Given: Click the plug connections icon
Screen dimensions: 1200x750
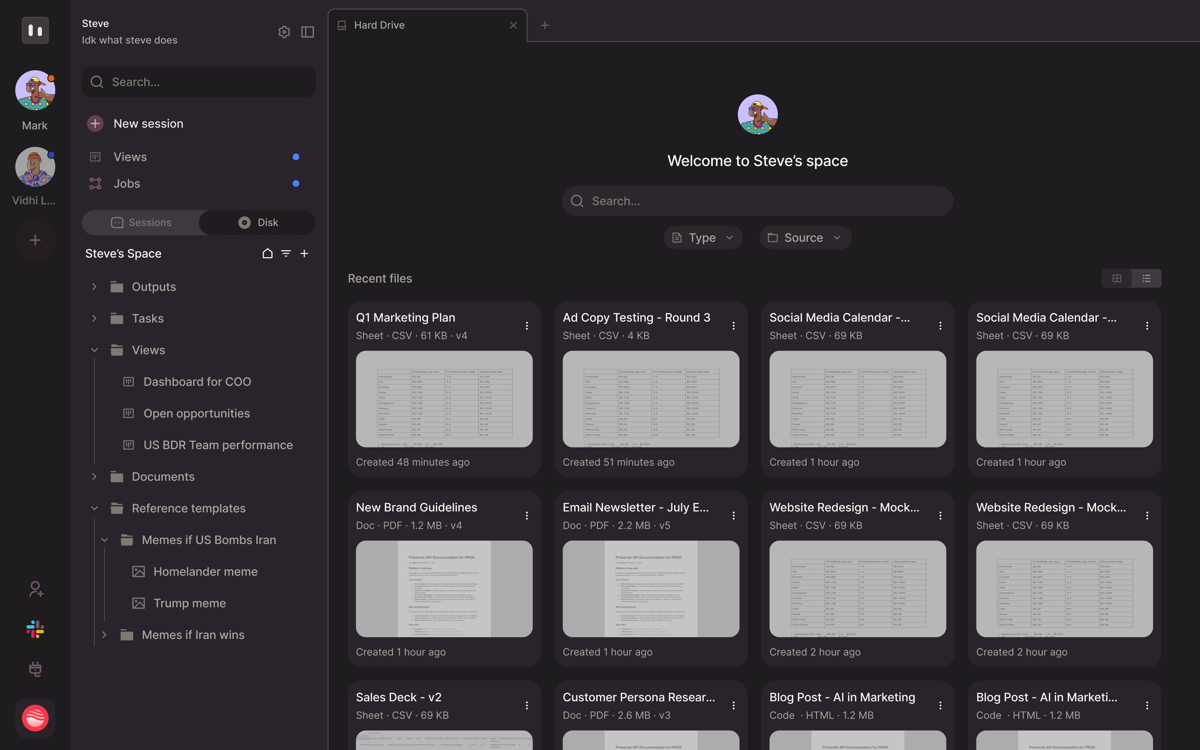Looking at the screenshot, I should (35, 669).
